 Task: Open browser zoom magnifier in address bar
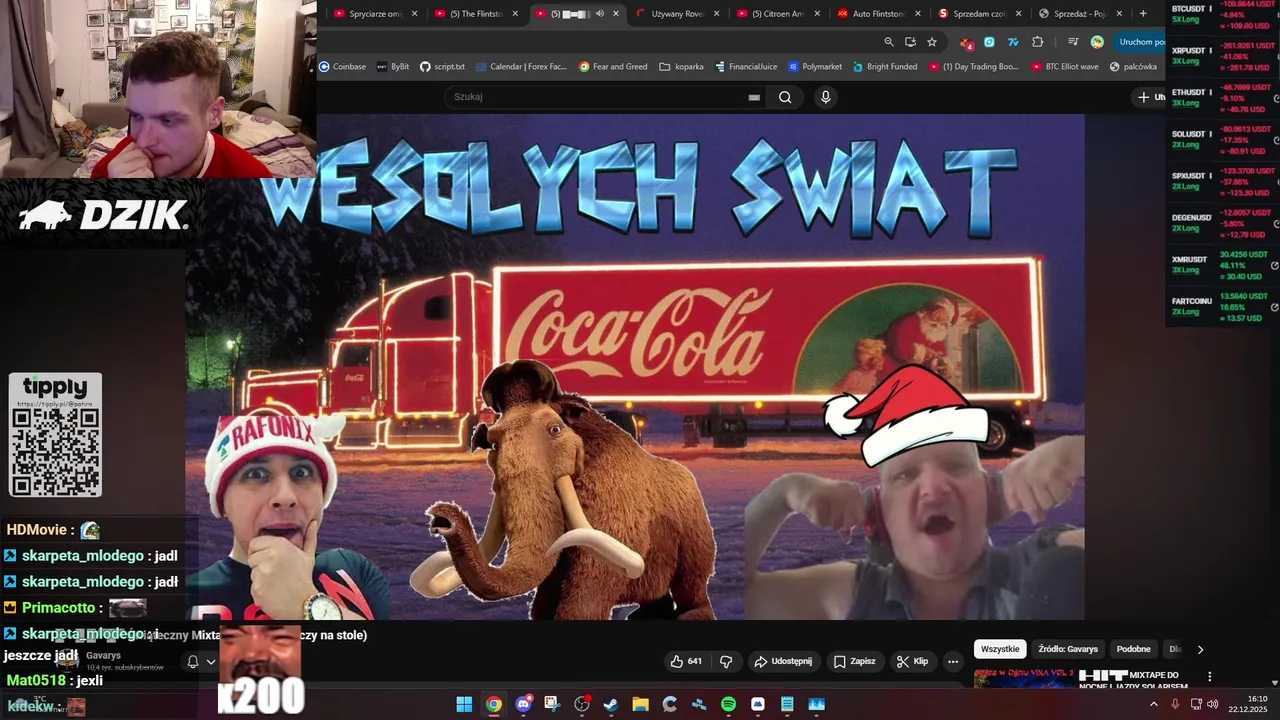point(889,42)
